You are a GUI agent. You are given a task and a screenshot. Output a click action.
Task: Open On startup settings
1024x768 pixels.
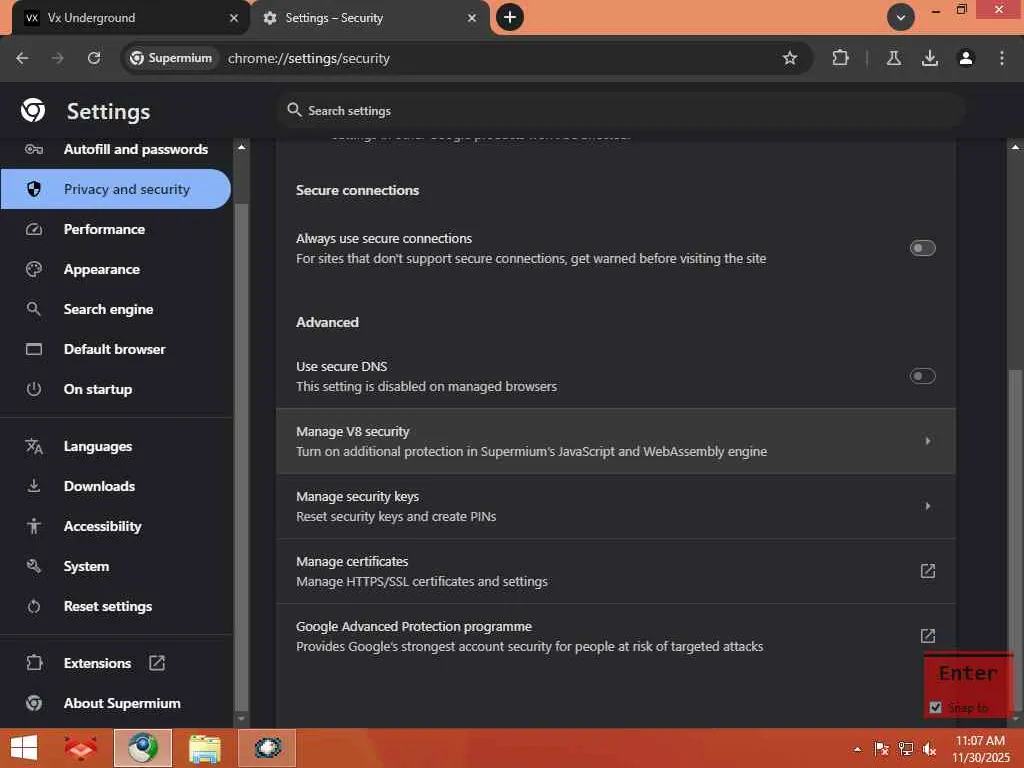(x=116, y=389)
